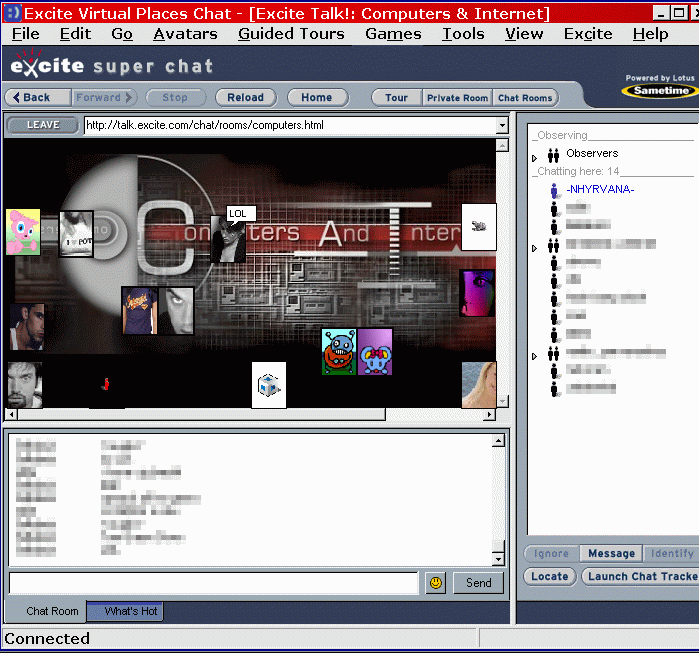Click the LEAVE button

point(43,125)
